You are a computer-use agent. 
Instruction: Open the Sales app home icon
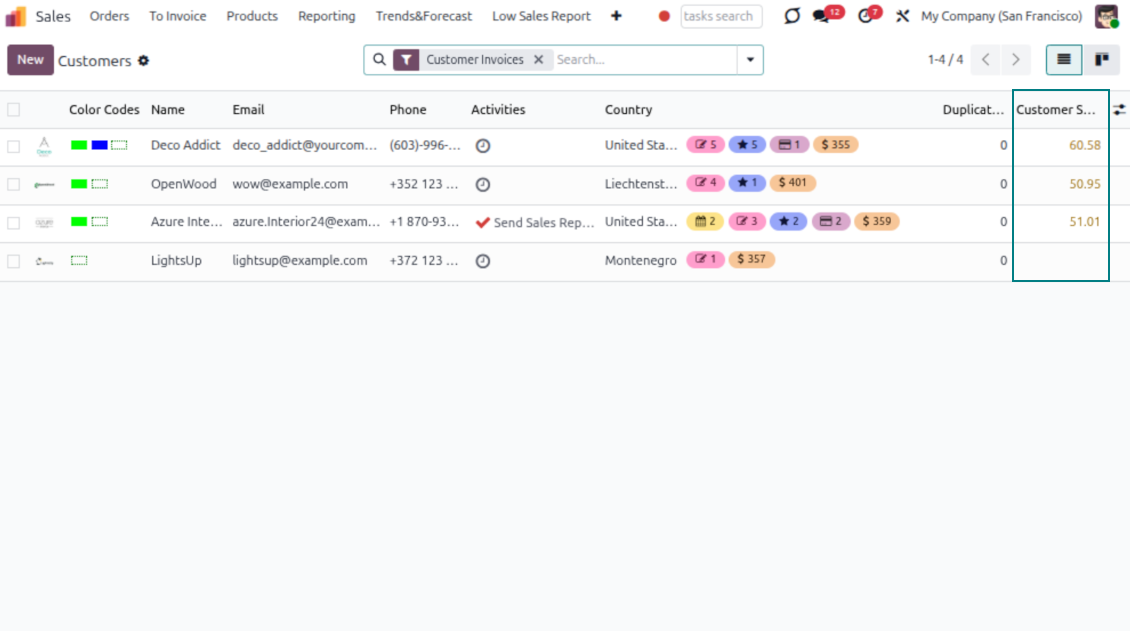[16, 16]
